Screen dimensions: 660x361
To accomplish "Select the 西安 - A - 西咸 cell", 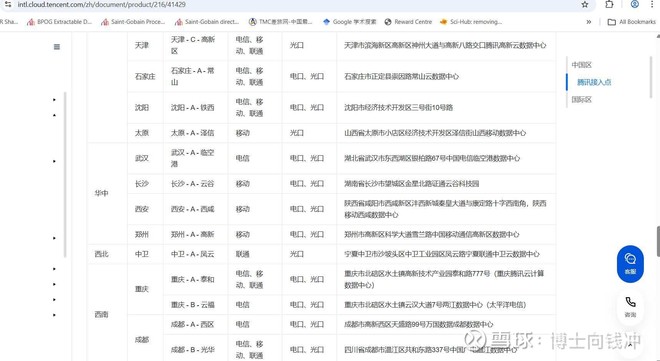I will (195, 209).
